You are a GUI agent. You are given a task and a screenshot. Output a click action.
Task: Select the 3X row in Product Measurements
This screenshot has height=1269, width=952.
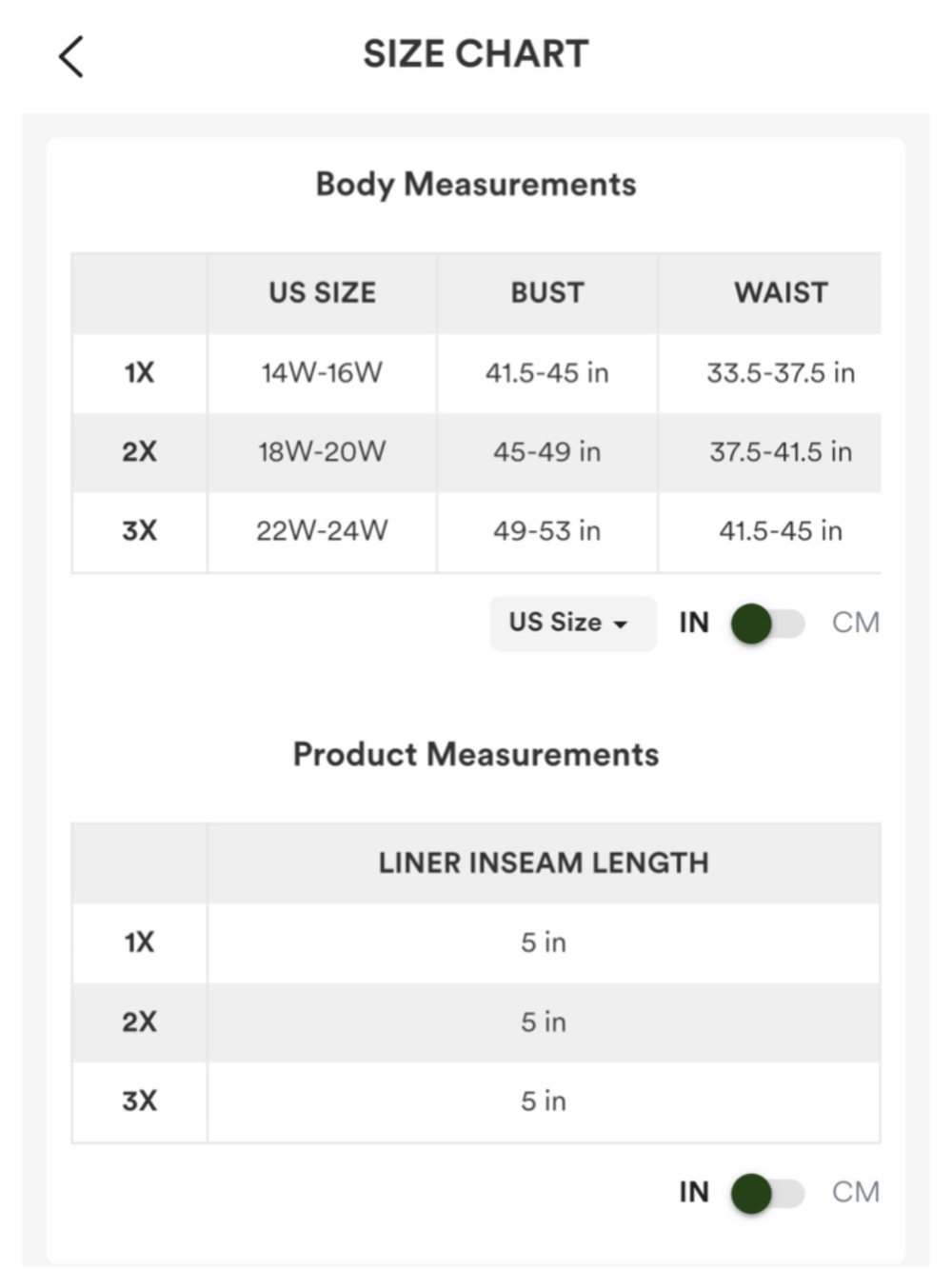coord(476,1101)
